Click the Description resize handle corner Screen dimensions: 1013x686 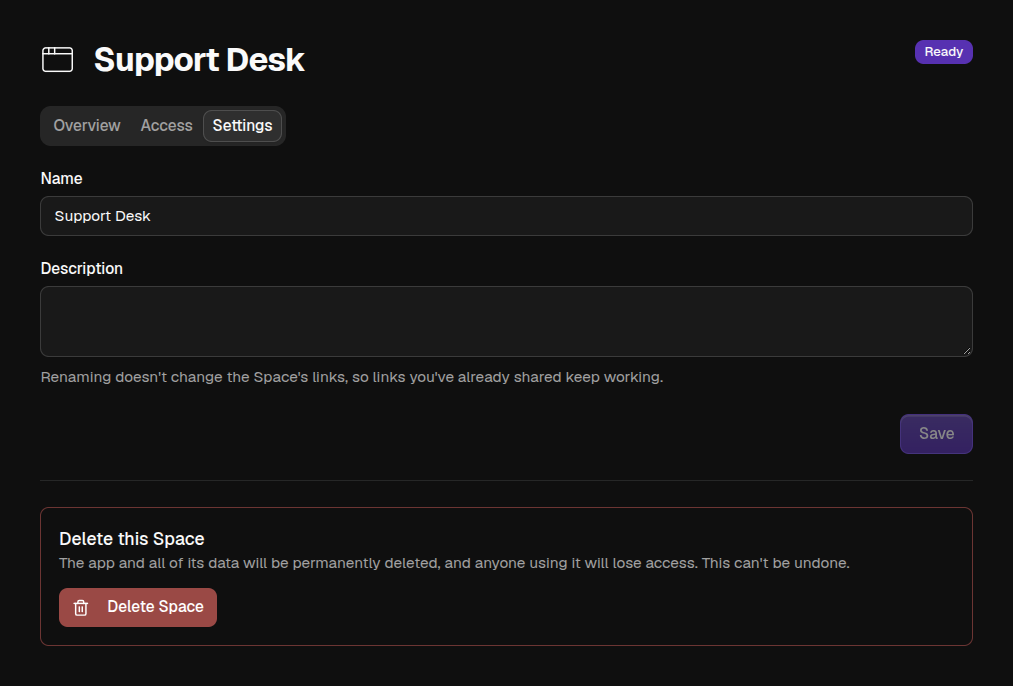click(x=966, y=351)
